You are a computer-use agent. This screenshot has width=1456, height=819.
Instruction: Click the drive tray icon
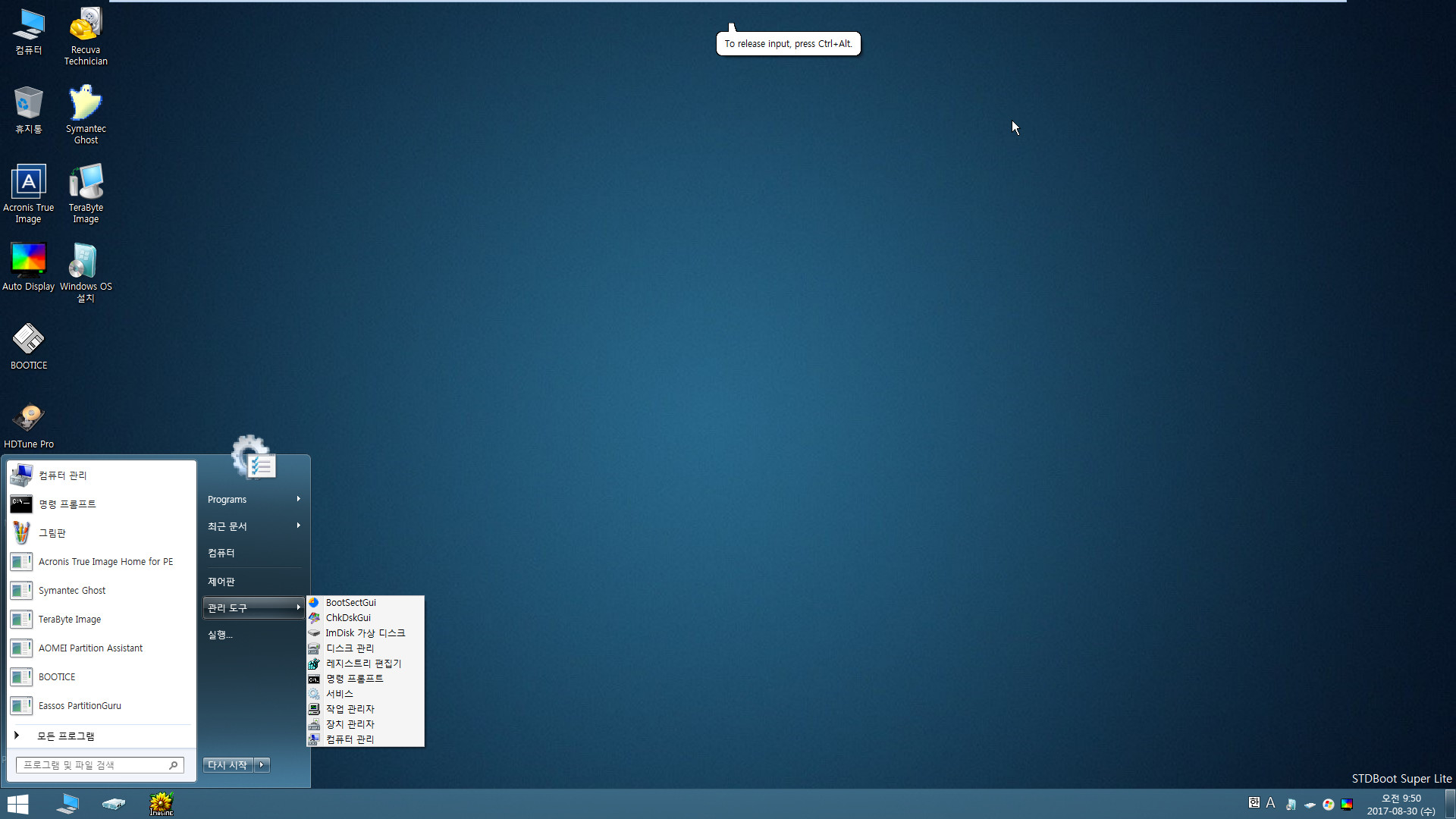(x=1310, y=805)
